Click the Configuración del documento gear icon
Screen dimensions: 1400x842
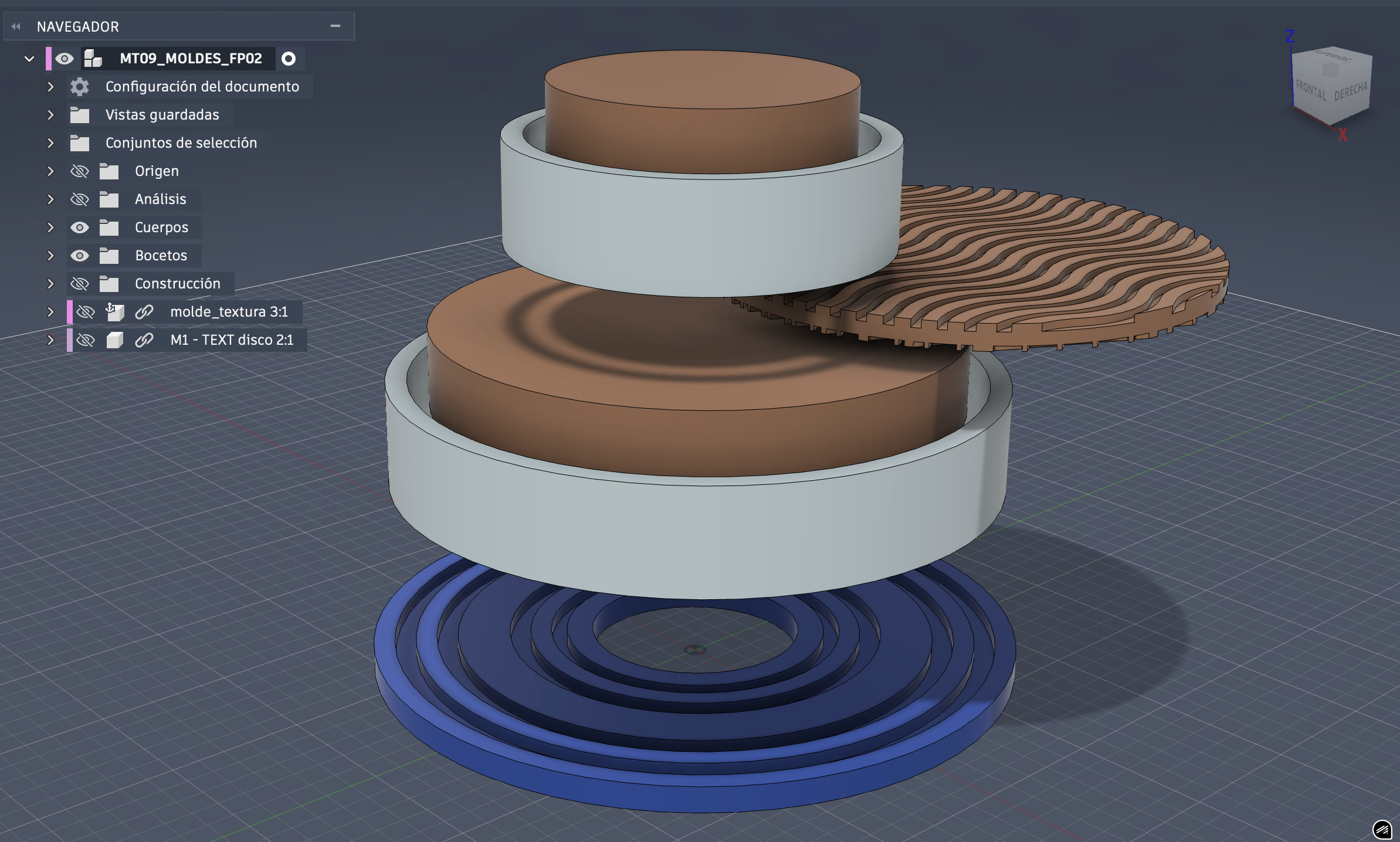[x=80, y=87]
